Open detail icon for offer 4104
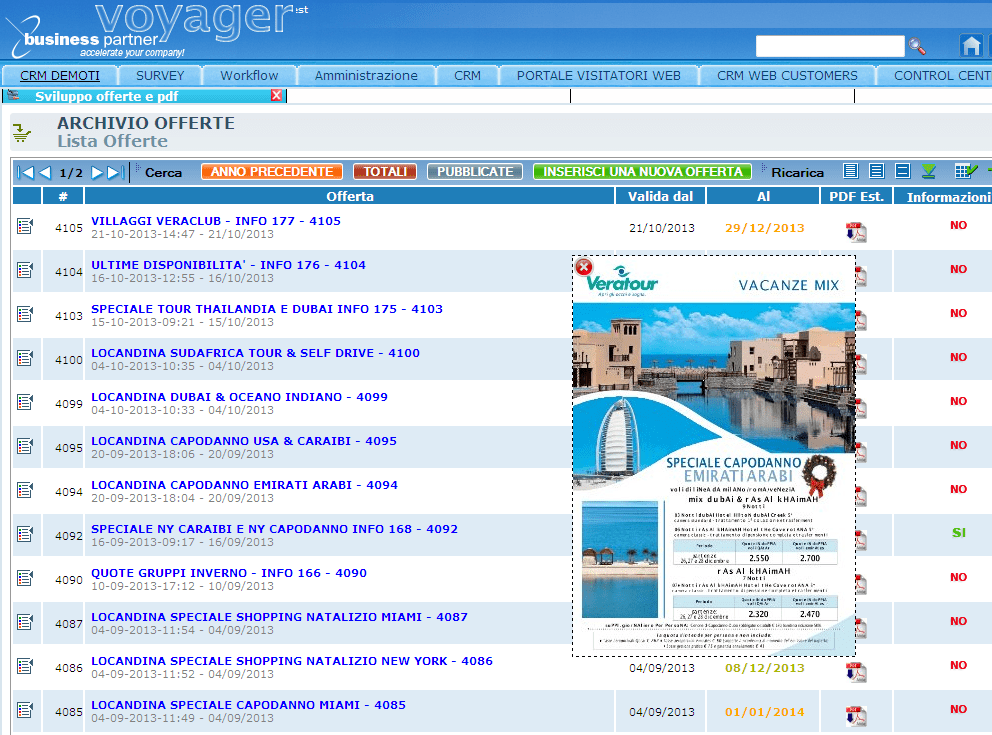This screenshot has height=735, width=992. [x=25, y=270]
